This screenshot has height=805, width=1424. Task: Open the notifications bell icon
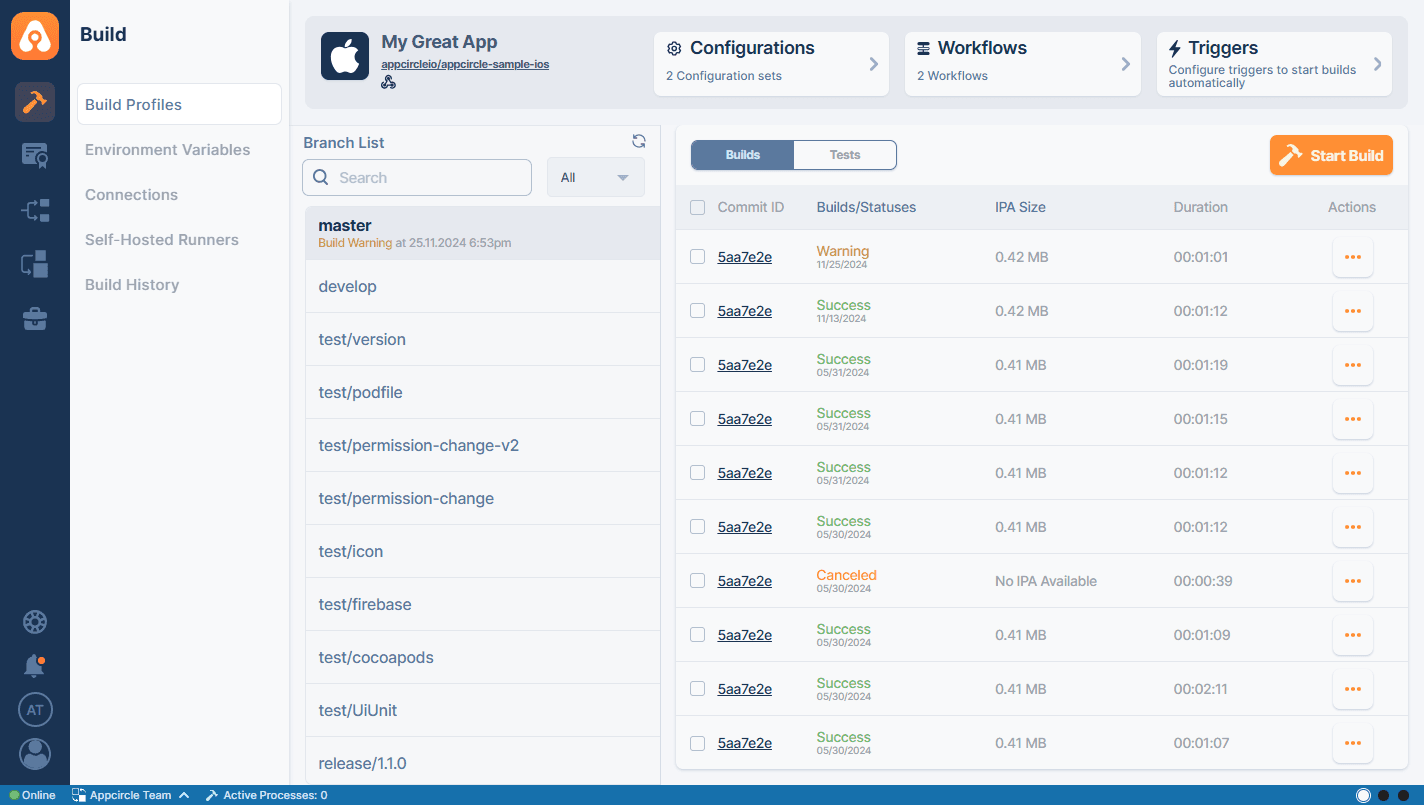[35, 666]
